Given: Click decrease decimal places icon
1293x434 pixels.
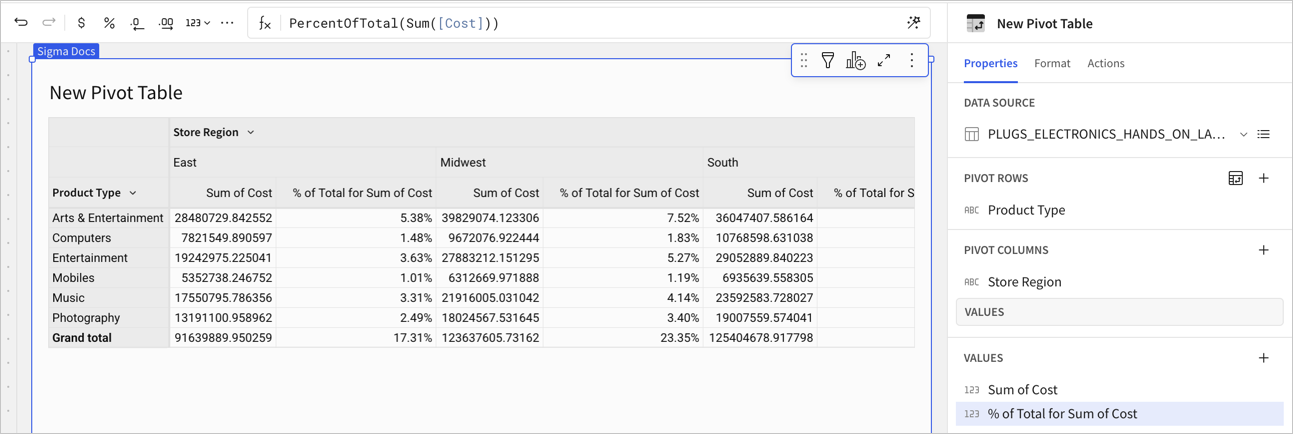Looking at the screenshot, I should coord(137,23).
